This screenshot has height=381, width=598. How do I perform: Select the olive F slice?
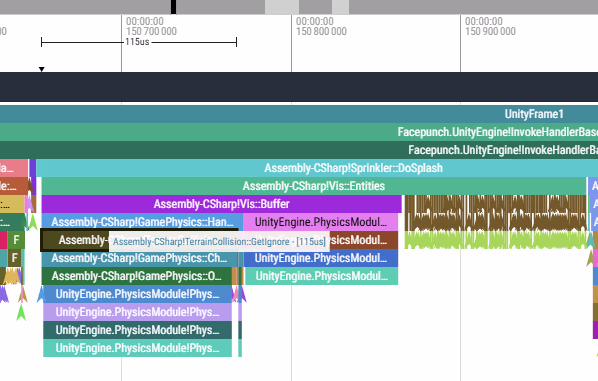(x=14, y=258)
